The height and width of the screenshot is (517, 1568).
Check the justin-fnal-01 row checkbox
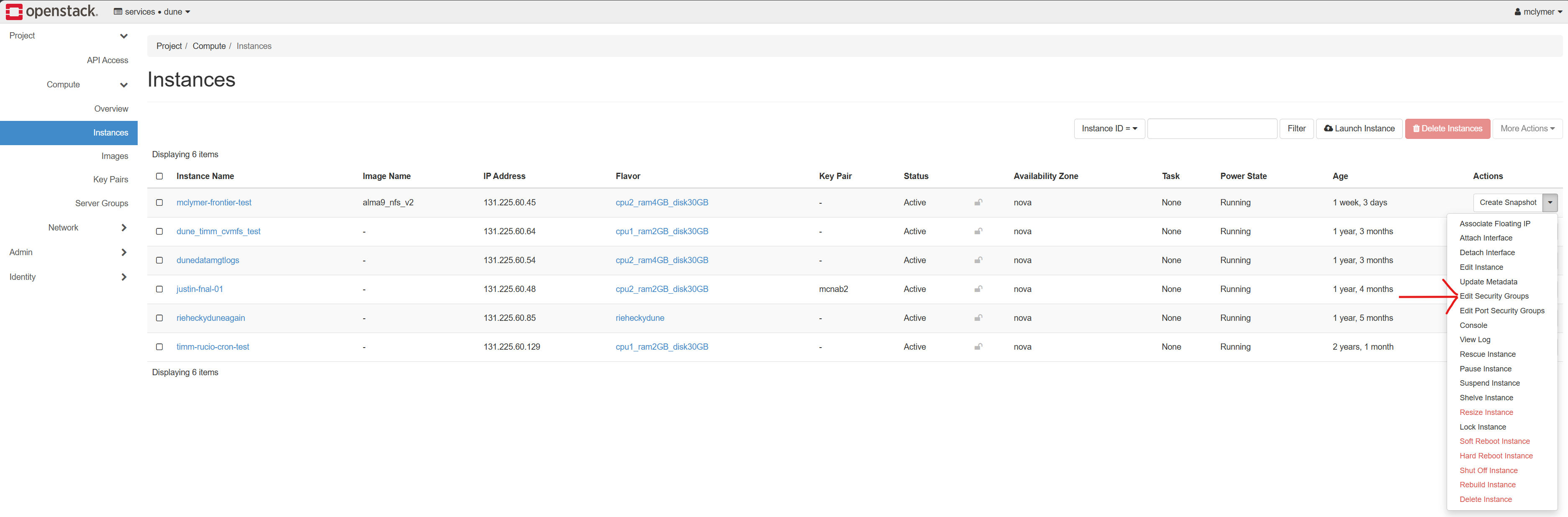tap(159, 289)
